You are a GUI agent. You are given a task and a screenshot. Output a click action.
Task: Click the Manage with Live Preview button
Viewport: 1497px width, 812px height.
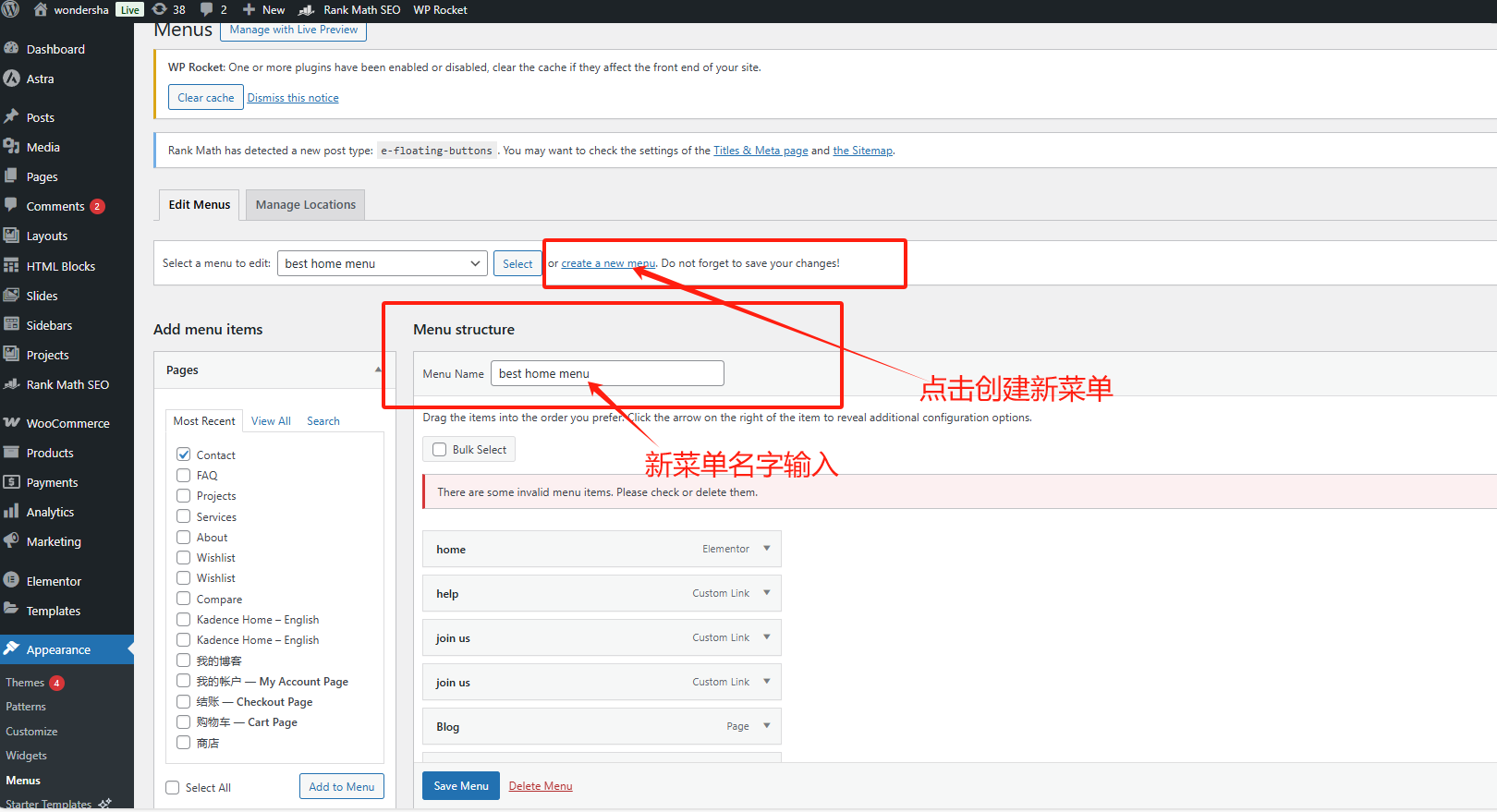click(294, 30)
